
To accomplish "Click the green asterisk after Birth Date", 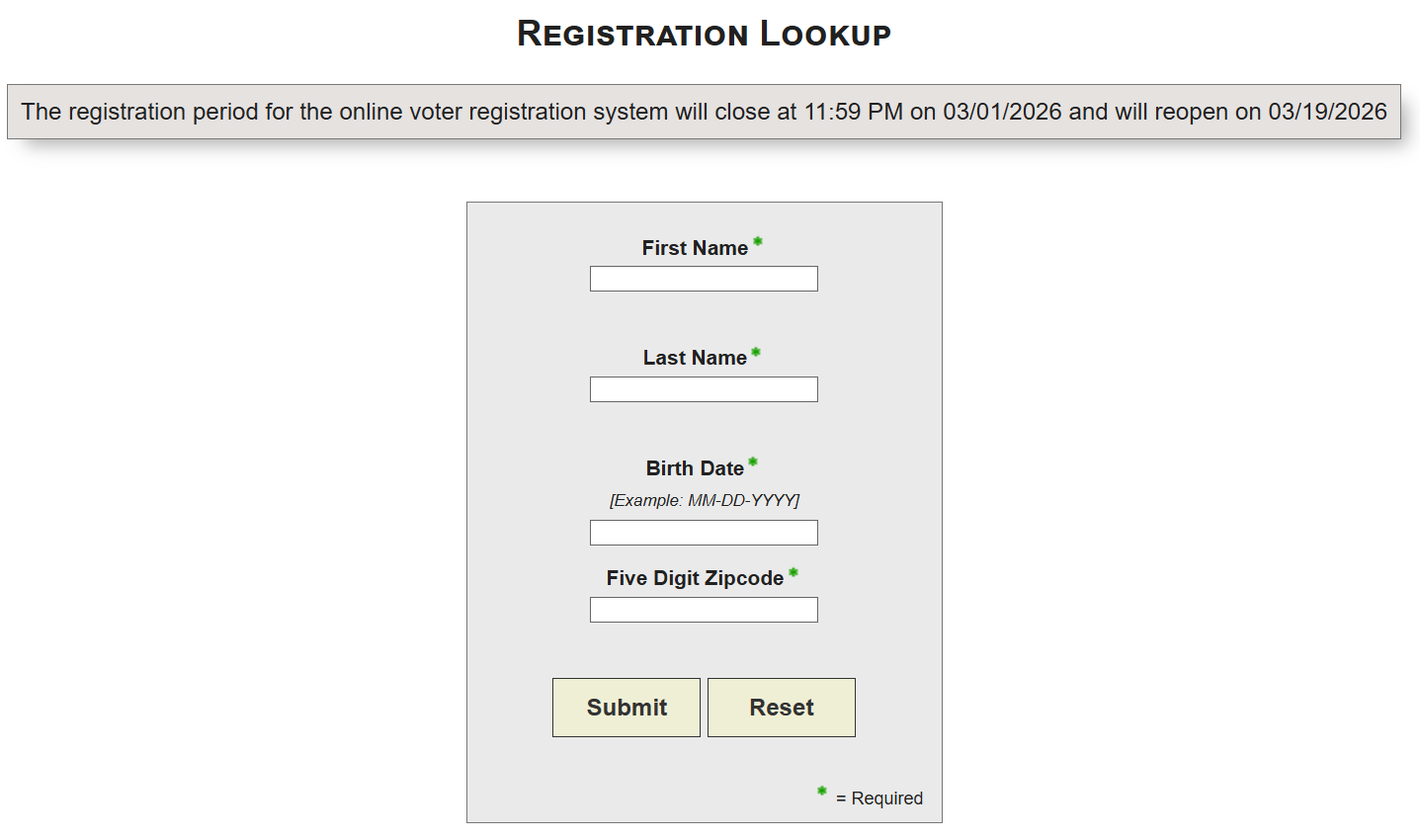I will [753, 462].
